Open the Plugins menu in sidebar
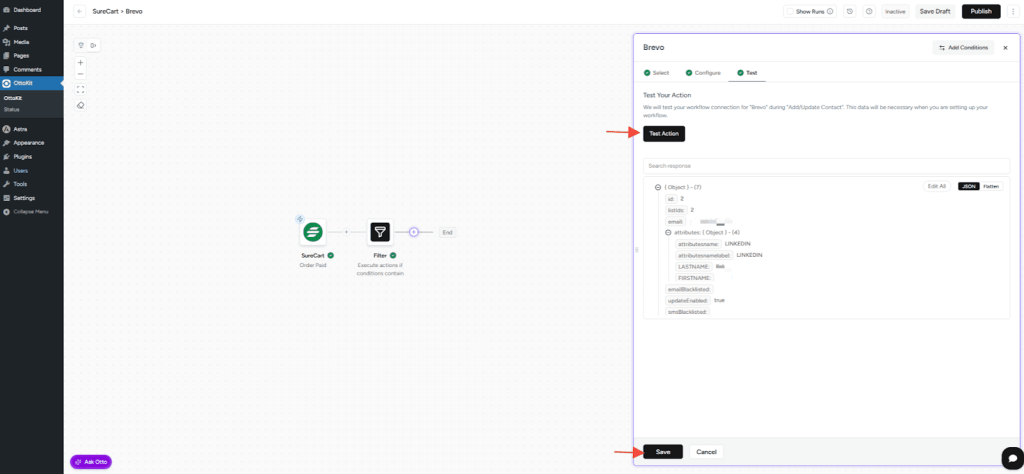The width and height of the screenshot is (1024, 474). click(22, 157)
